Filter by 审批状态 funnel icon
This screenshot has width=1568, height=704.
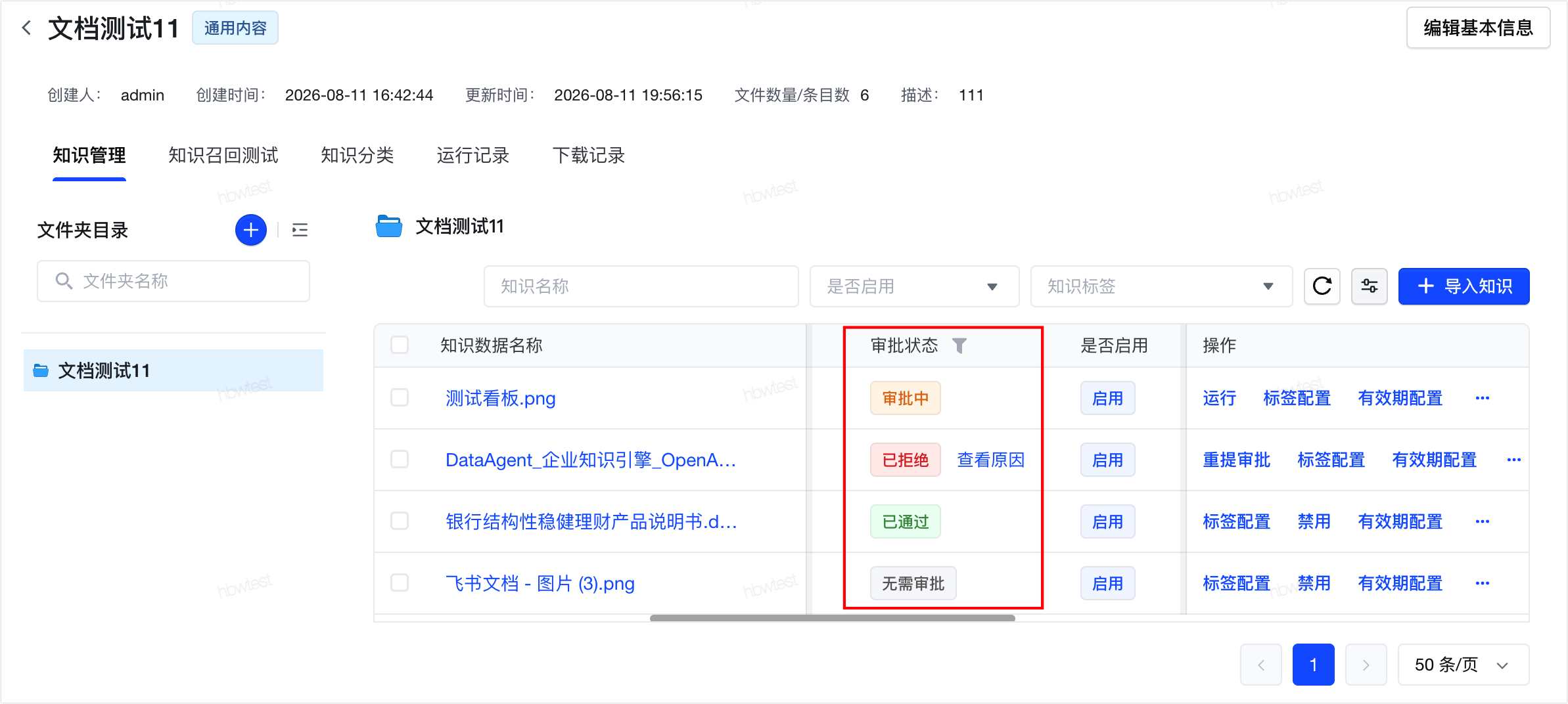tap(959, 345)
